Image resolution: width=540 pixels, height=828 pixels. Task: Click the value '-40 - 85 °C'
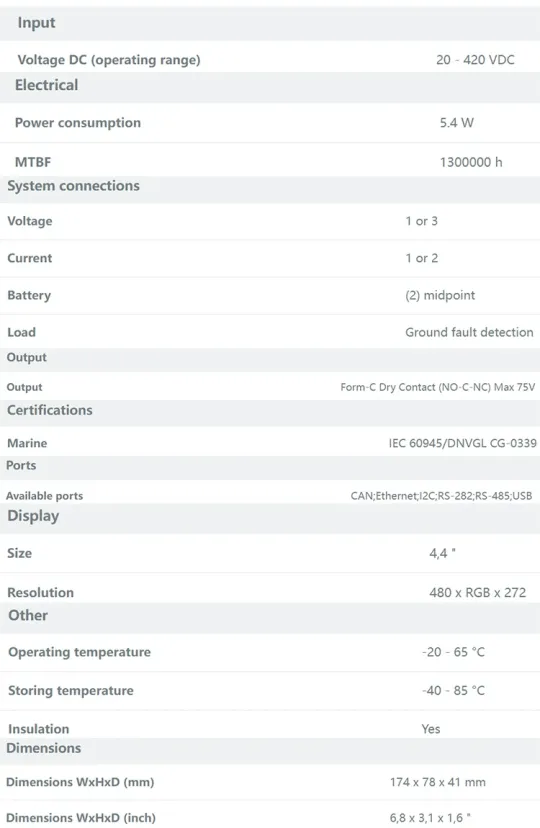[453, 691]
